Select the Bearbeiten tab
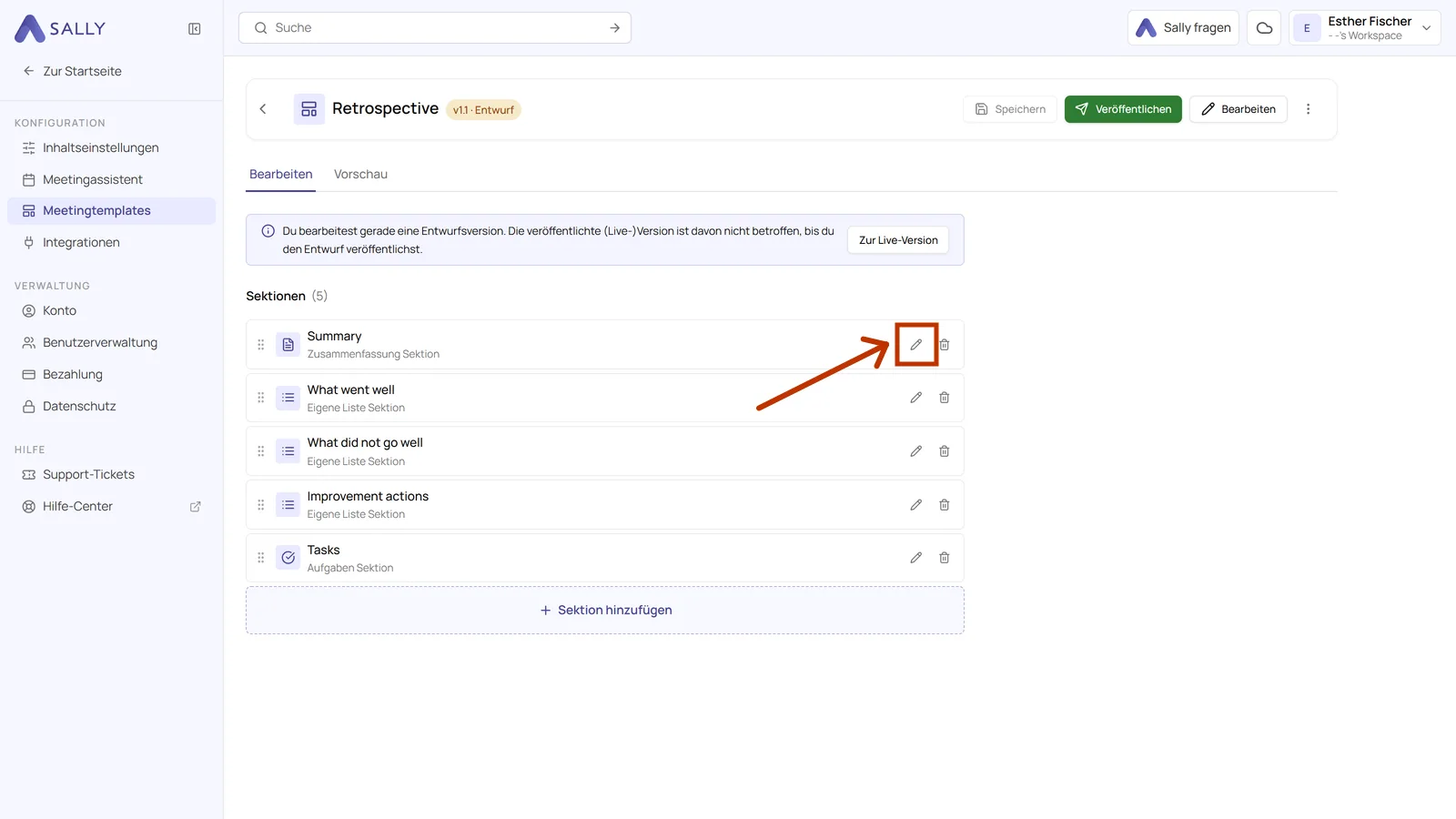The height and width of the screenshot is (819, 1456). pos(281,174)
